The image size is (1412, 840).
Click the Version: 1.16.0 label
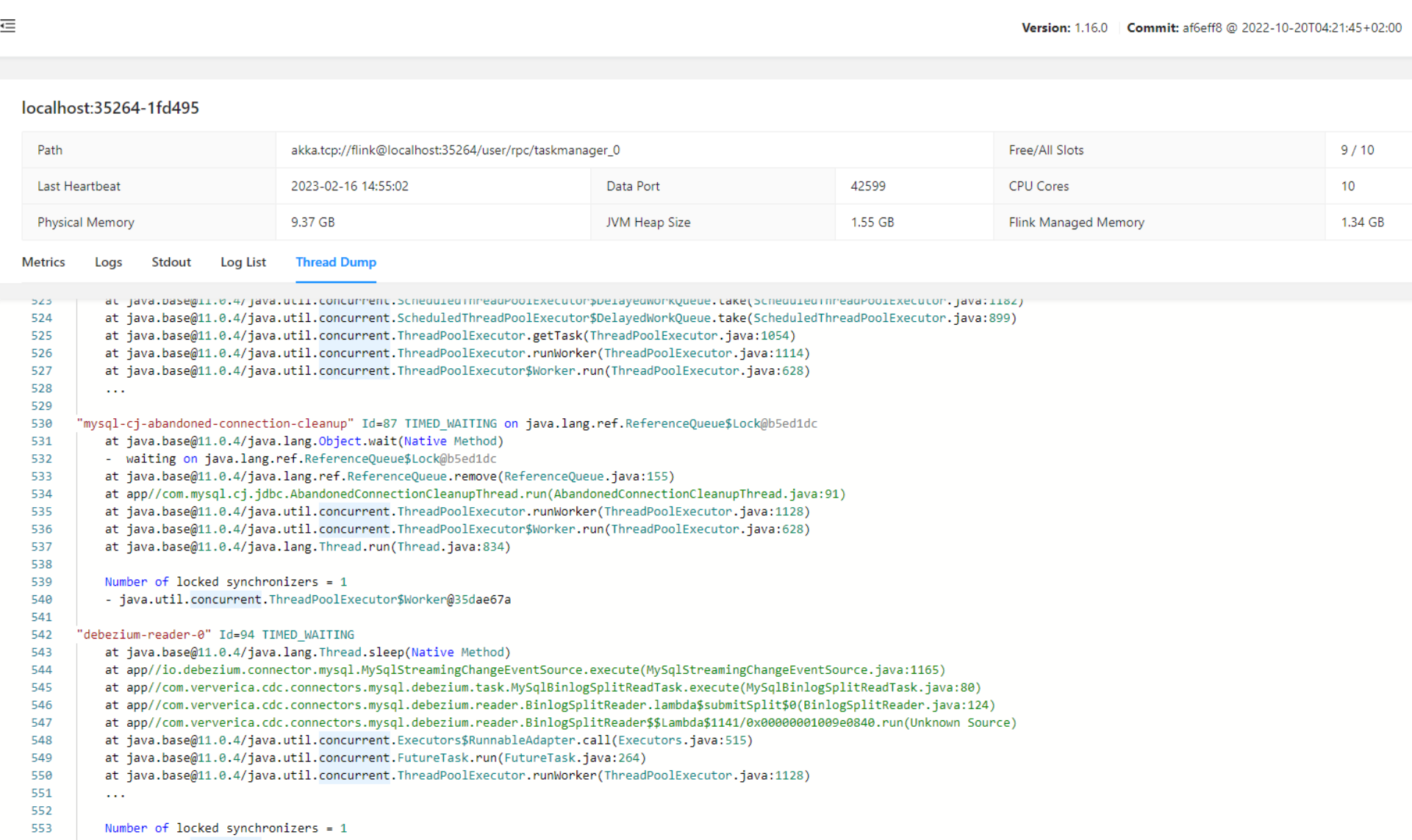click(1064, 28)
